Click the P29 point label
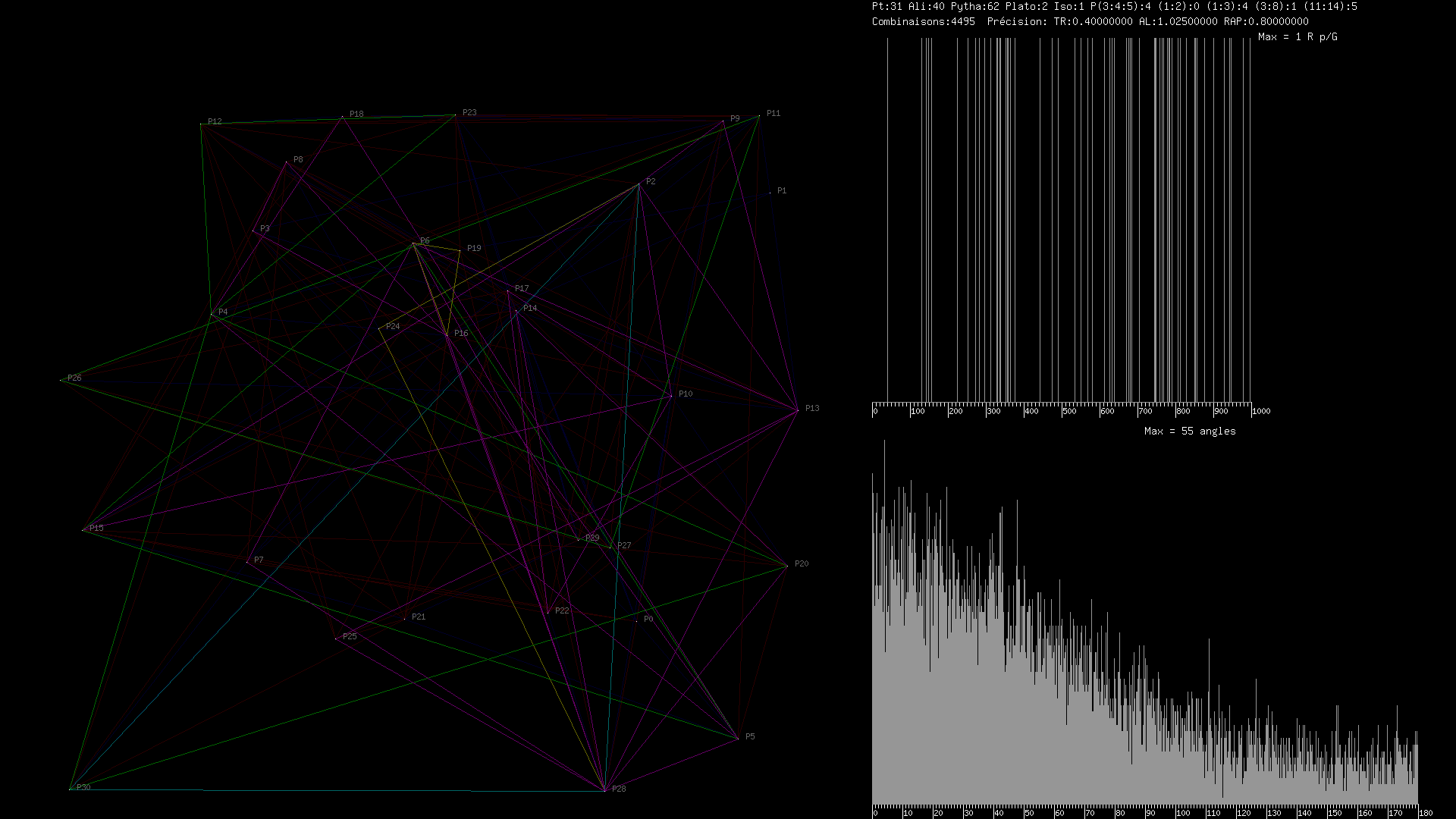This screenshot has width=1456, height=819. [x=592, y=538]
